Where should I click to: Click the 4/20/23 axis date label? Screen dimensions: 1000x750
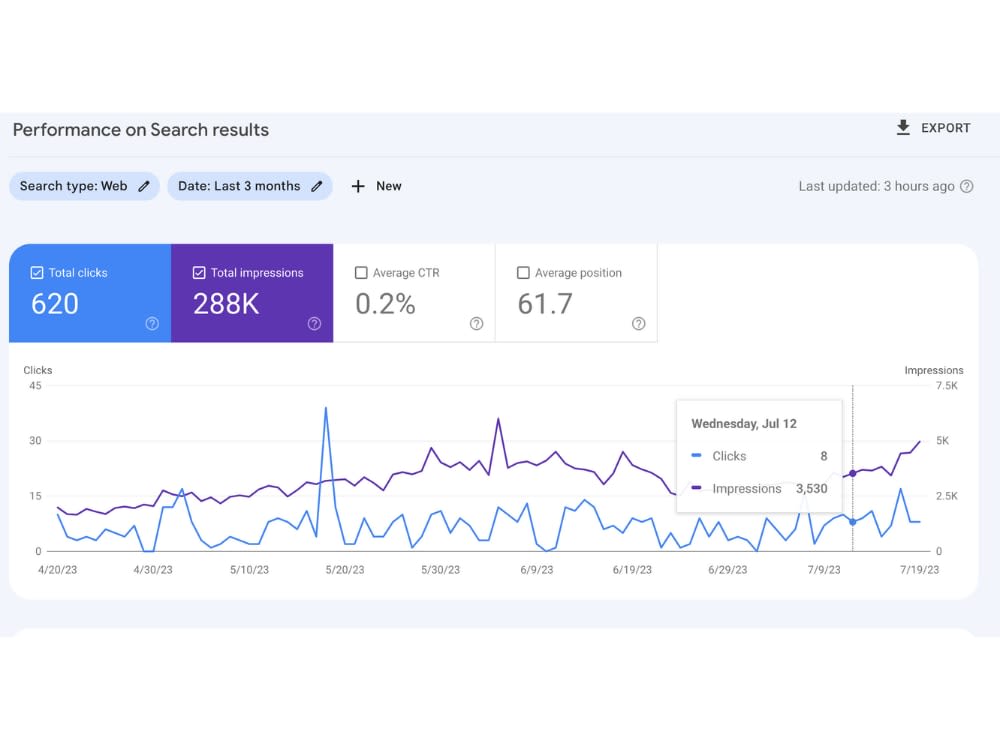[x=57, y=570]
